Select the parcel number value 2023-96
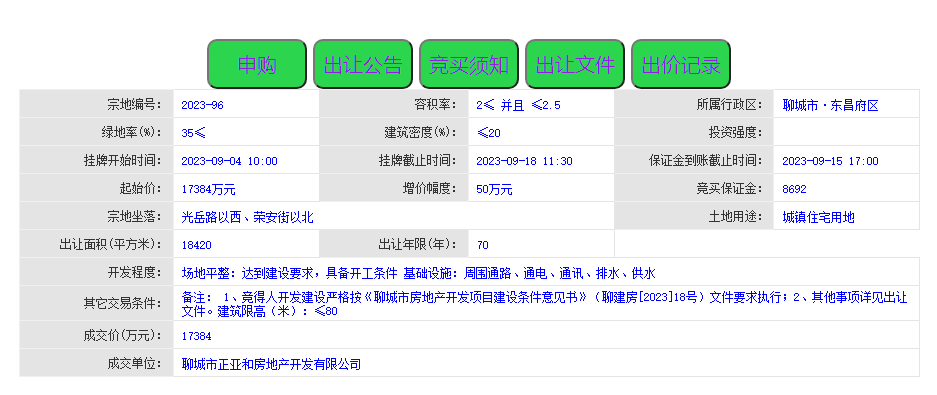 (x=203, y=106)
